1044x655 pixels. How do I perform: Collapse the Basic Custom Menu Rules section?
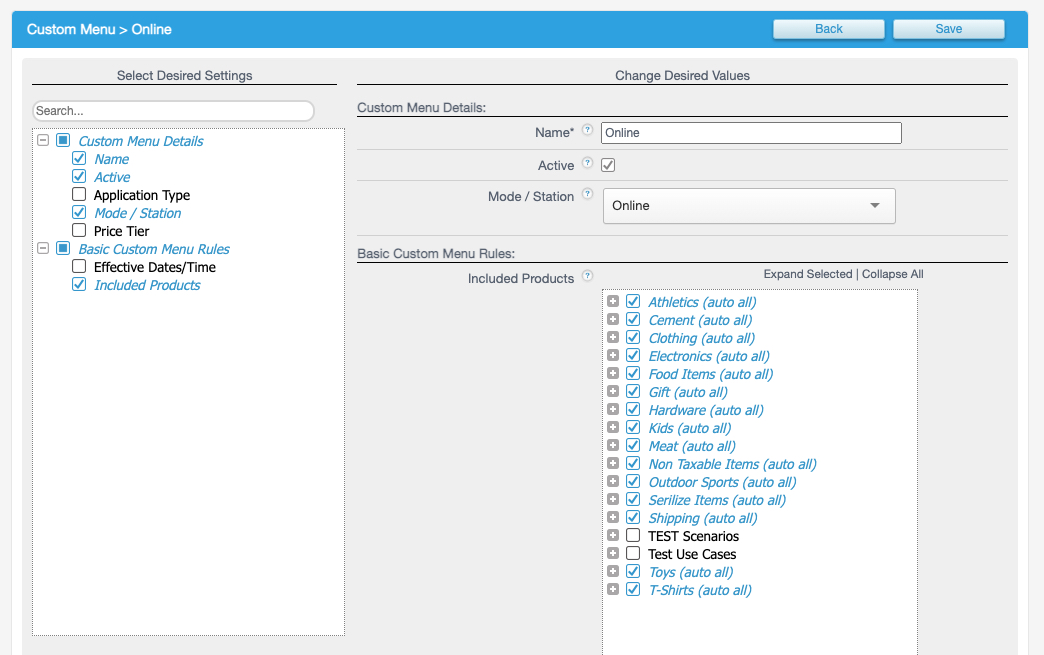(x=43, y=249)
